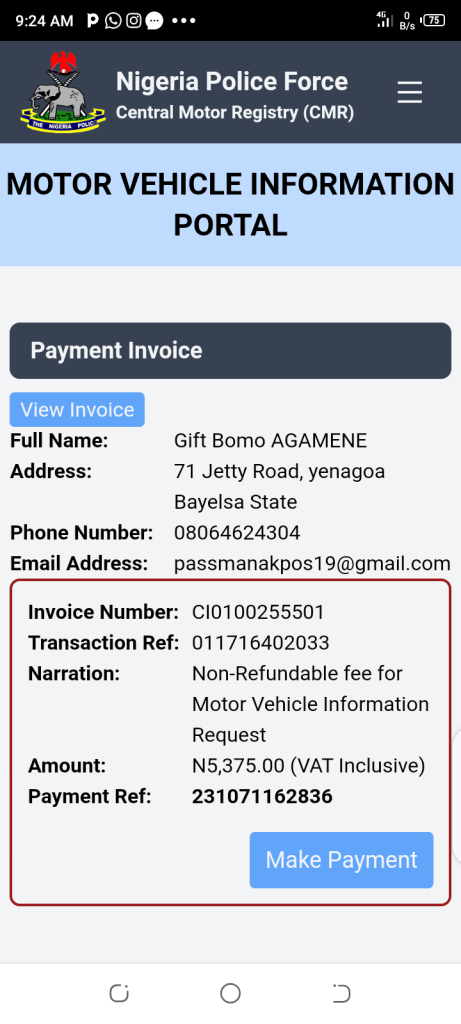Tap the battery level indicator
Image resolution: width=461 pixels, height=1024 pixels.
[434, 20]
